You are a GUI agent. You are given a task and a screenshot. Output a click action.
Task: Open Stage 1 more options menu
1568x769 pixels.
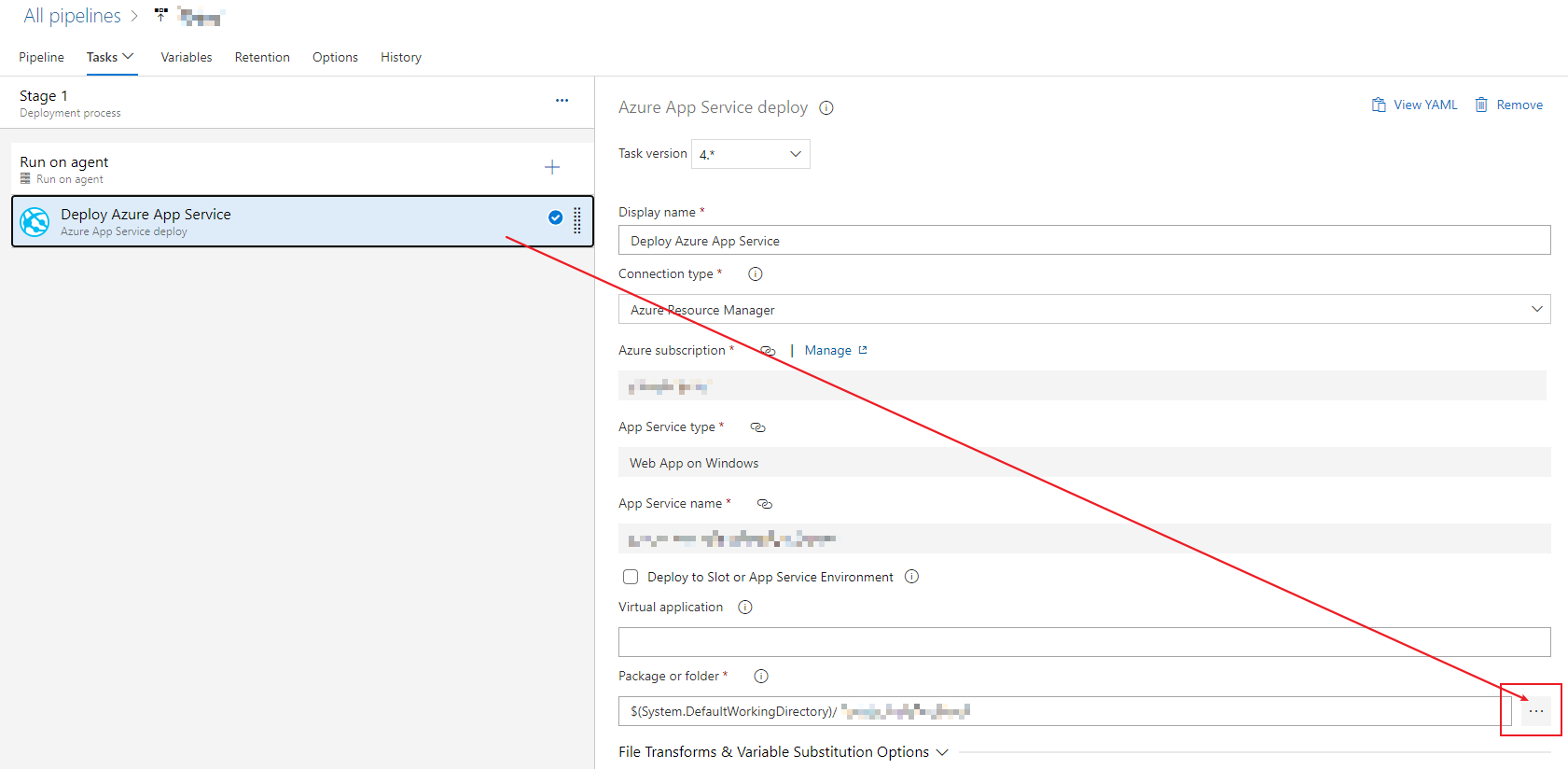pos(562,100)
